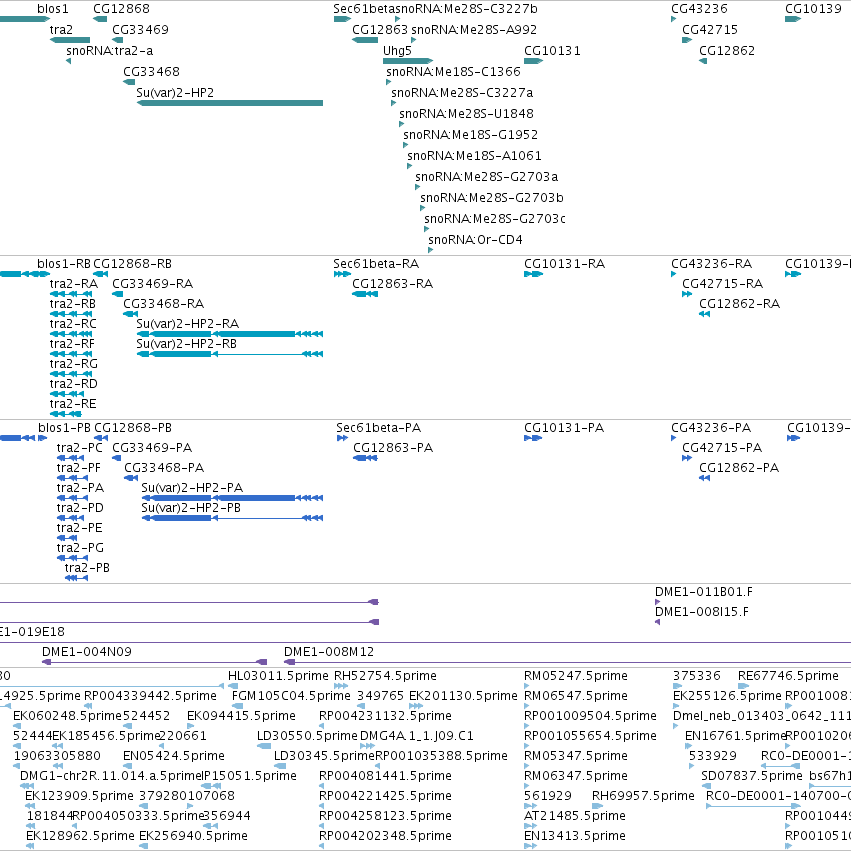851x851 pixels.
Task: Click the CG33469 gene label
Action: point(140,30)
